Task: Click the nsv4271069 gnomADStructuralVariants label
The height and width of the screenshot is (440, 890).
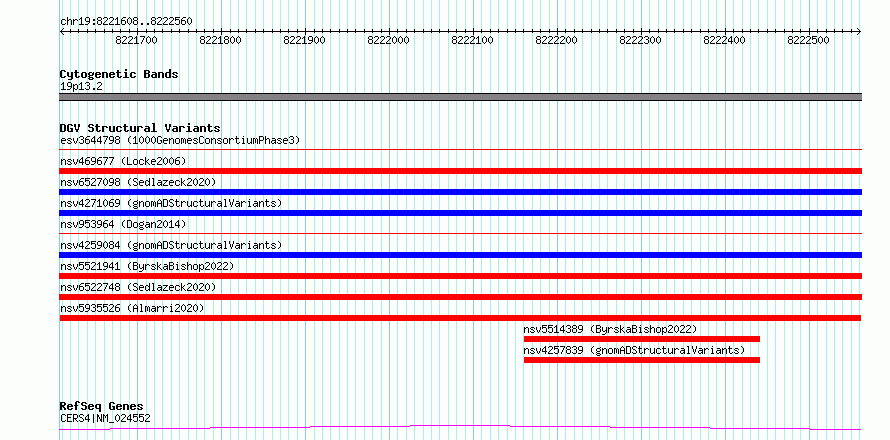Action: coord(171,203)
